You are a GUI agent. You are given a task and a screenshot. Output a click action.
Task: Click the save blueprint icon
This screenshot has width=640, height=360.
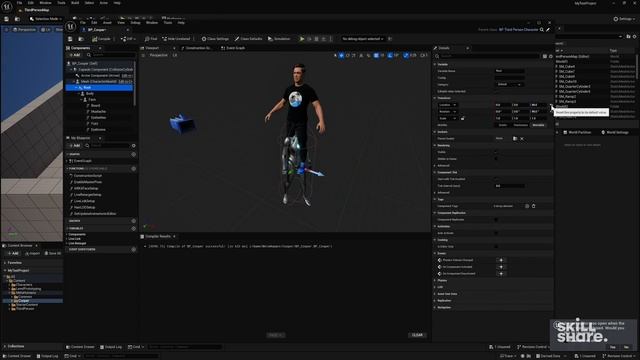[x=70, y=39]
